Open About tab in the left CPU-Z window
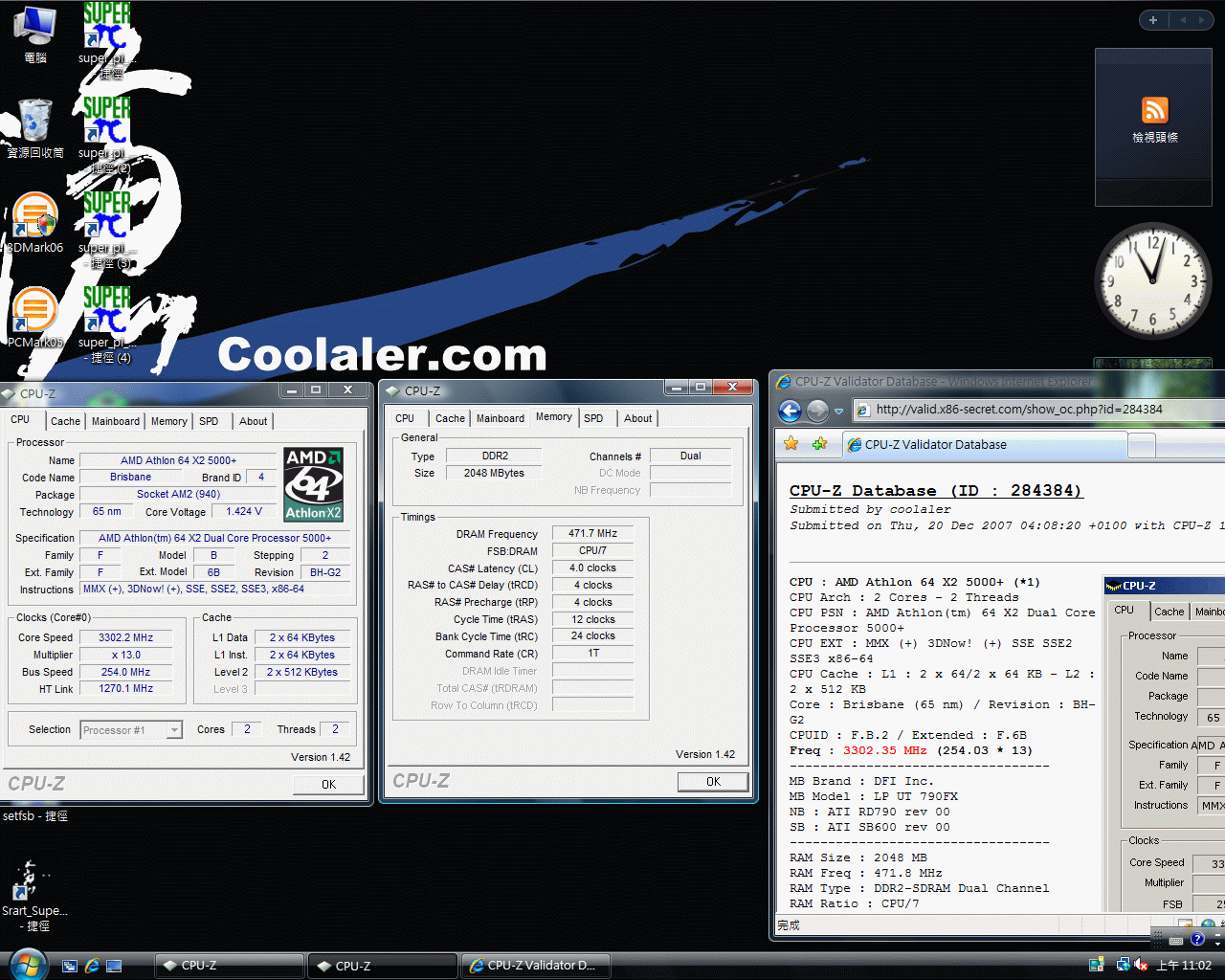The width and height of the screenshot is (1225, 980). pos(254,421)
